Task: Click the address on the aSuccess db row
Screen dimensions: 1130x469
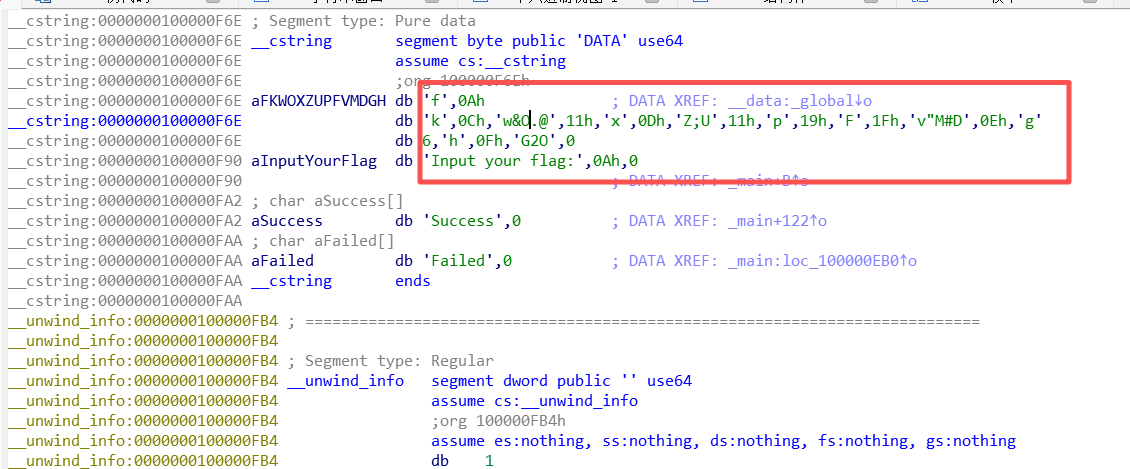Action: click(x=125, y=220)
